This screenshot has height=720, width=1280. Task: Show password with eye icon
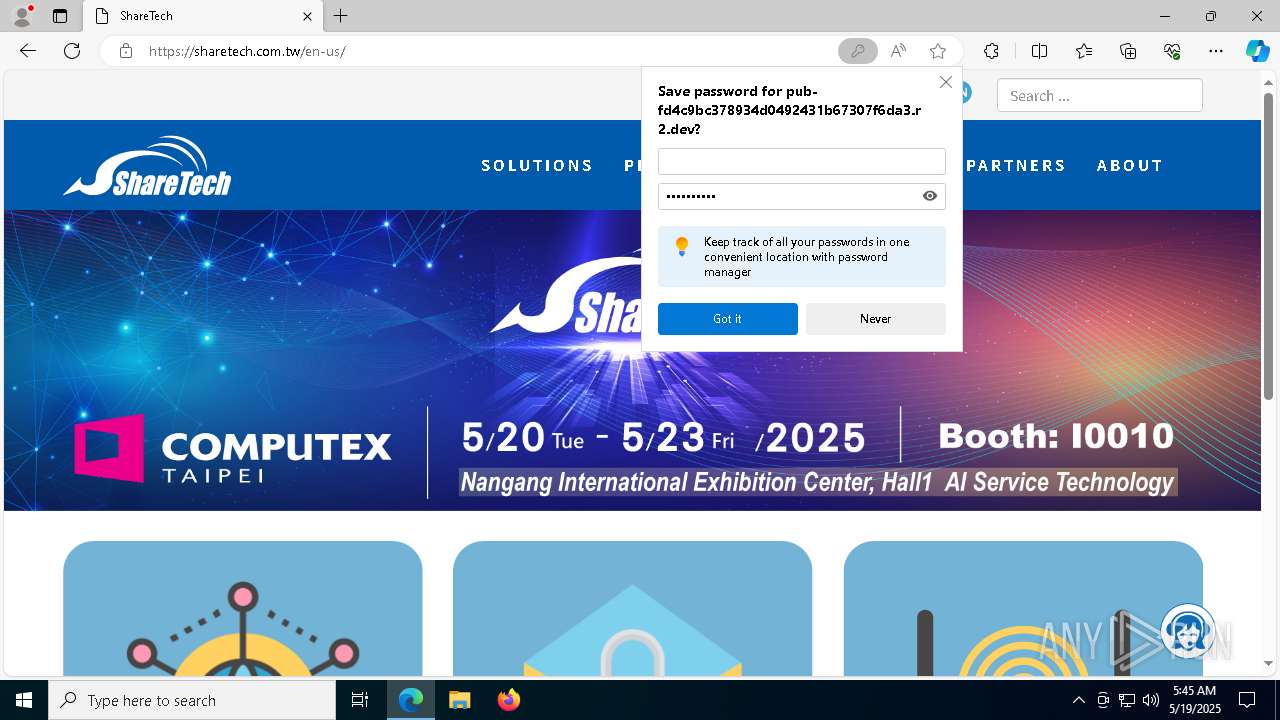tap(930, 196)
